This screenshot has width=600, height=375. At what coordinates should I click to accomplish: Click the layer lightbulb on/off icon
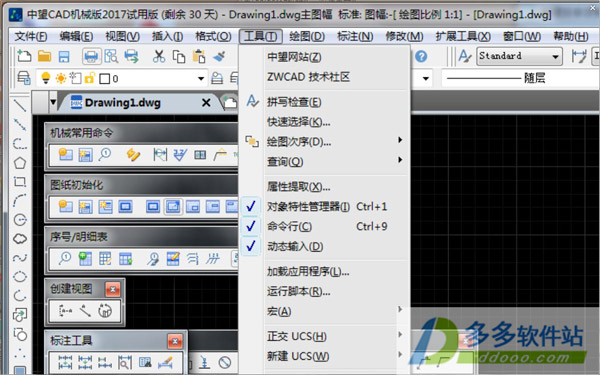46,78
